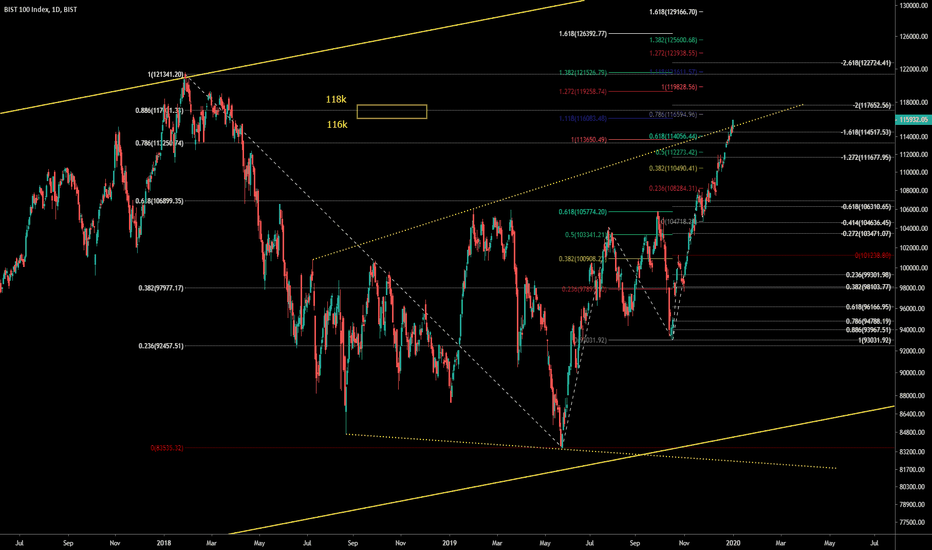Select label 0.236(99301.98)
This screenshot has width=932, height=550.
point(868,275)
